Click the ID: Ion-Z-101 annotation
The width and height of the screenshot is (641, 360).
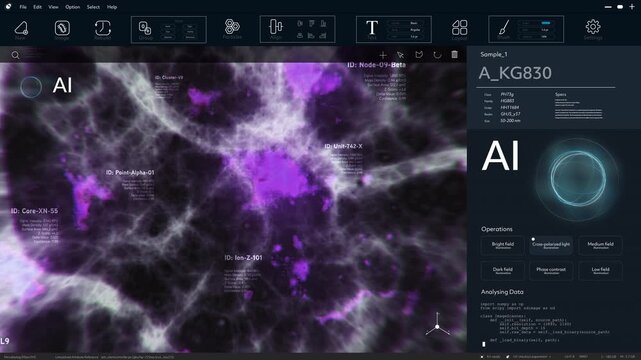[x=243, y=258]
